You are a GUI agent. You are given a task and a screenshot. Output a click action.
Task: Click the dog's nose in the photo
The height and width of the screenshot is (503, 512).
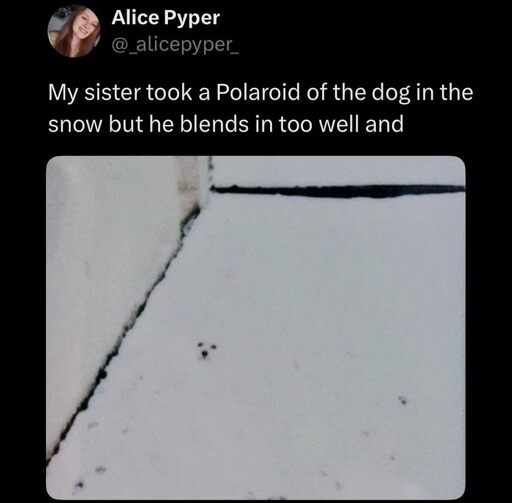click(x=204, y=355)
